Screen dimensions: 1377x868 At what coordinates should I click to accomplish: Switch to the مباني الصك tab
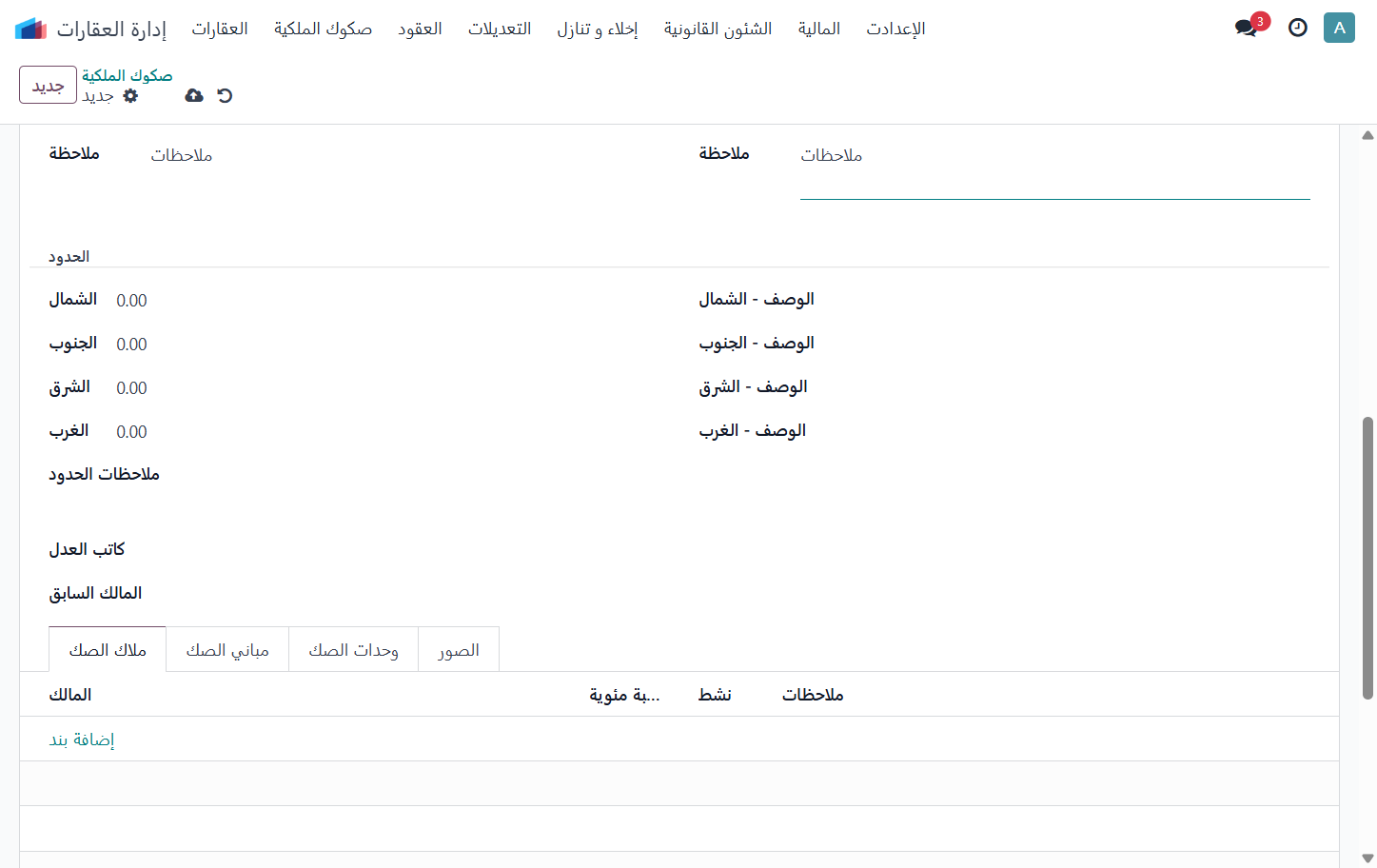(227, 650)
